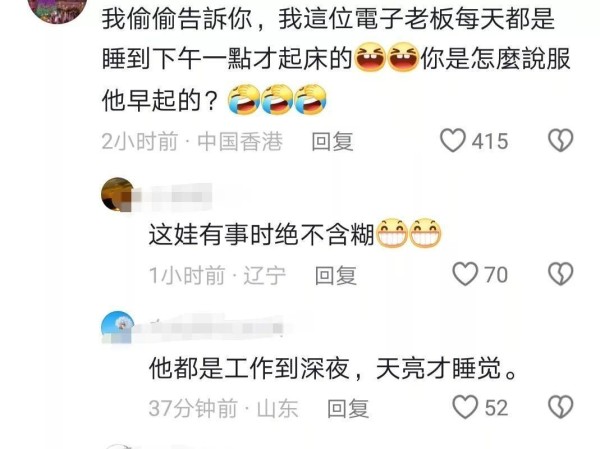Like the comment with 415 likes
The image size is (600, 449).
[453, 140]
